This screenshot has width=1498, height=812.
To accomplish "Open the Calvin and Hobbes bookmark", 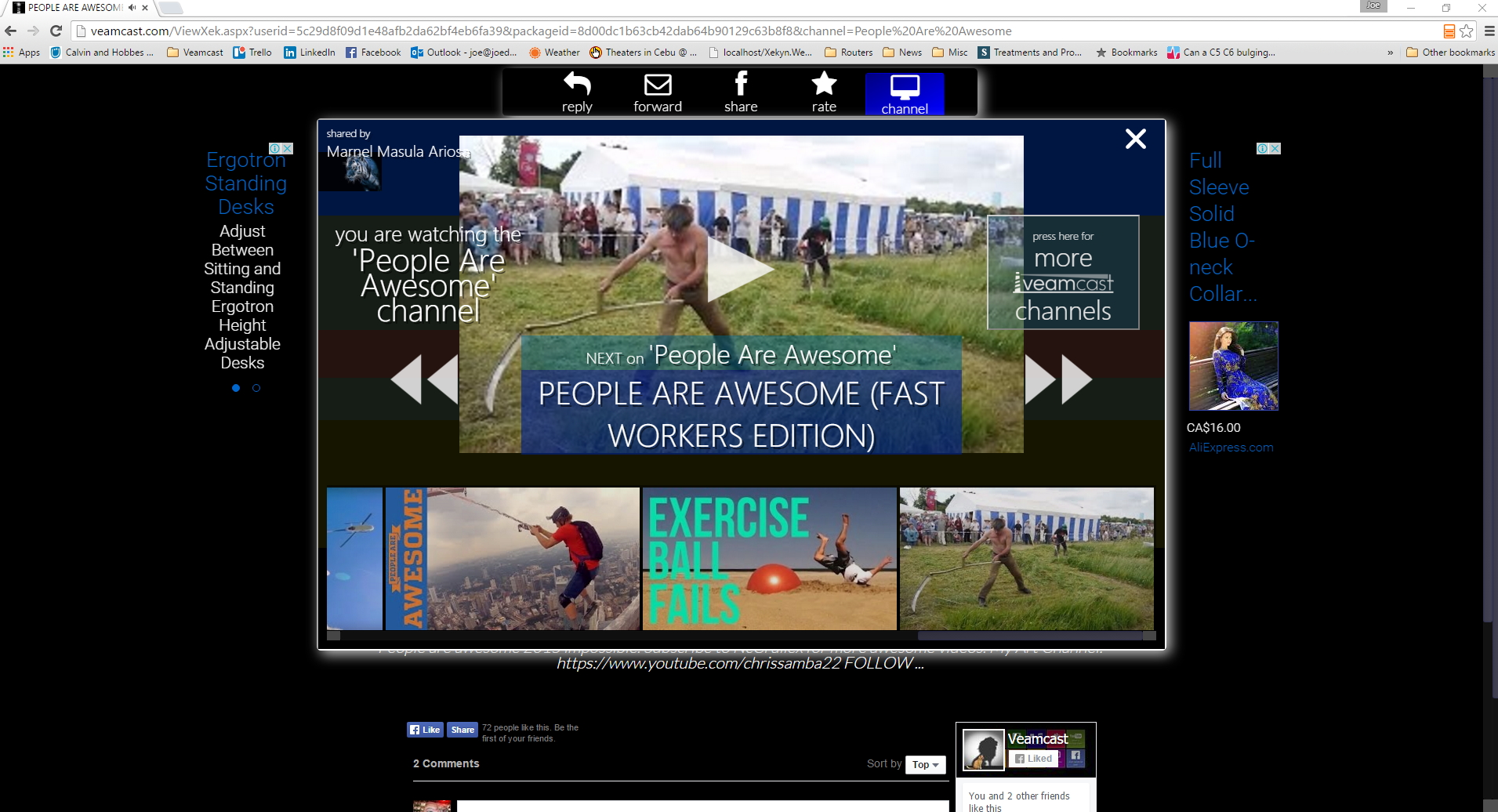I will click(x=102, y=53).
